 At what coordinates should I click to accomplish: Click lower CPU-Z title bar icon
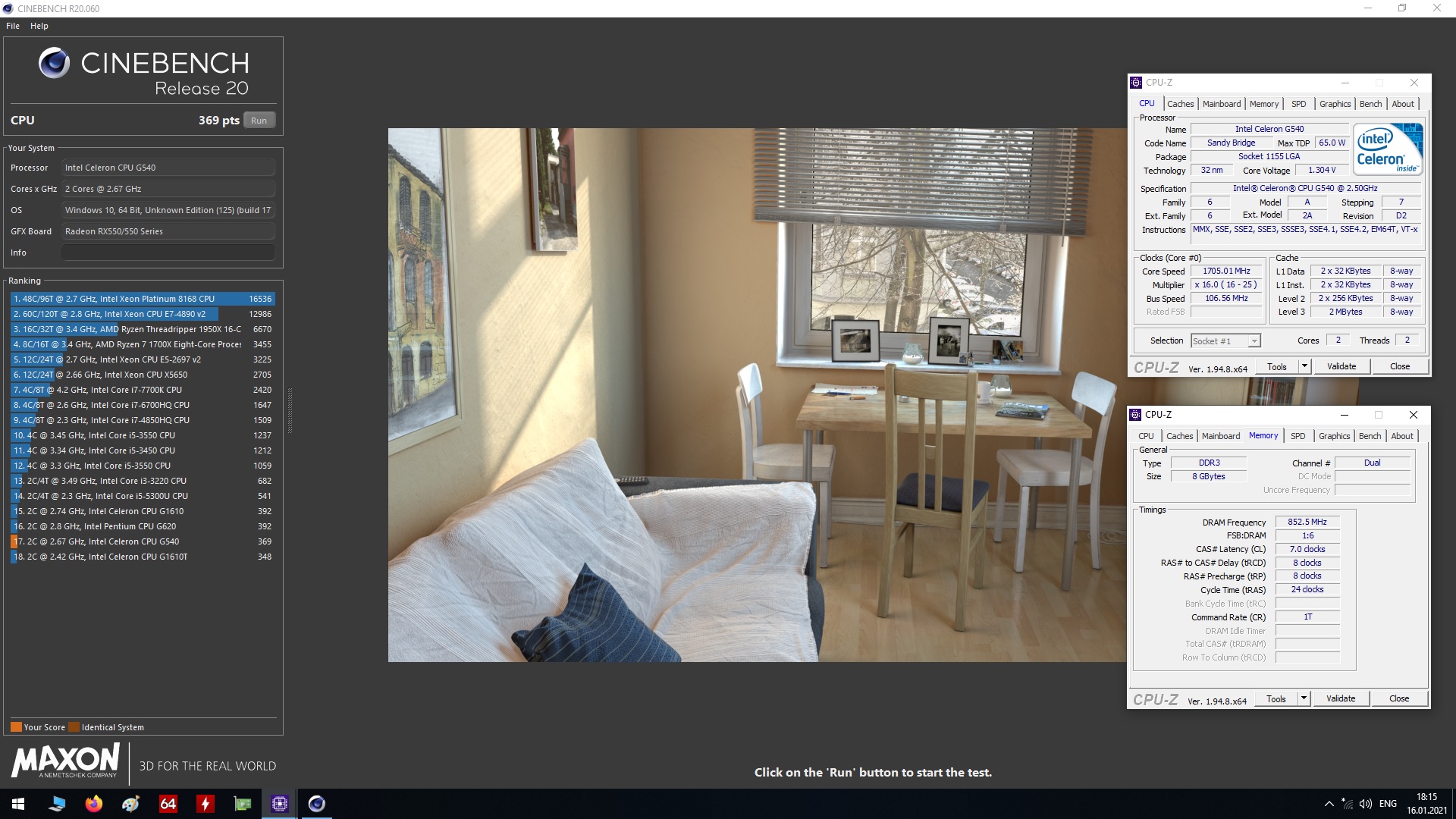[x=1135, y=415]
